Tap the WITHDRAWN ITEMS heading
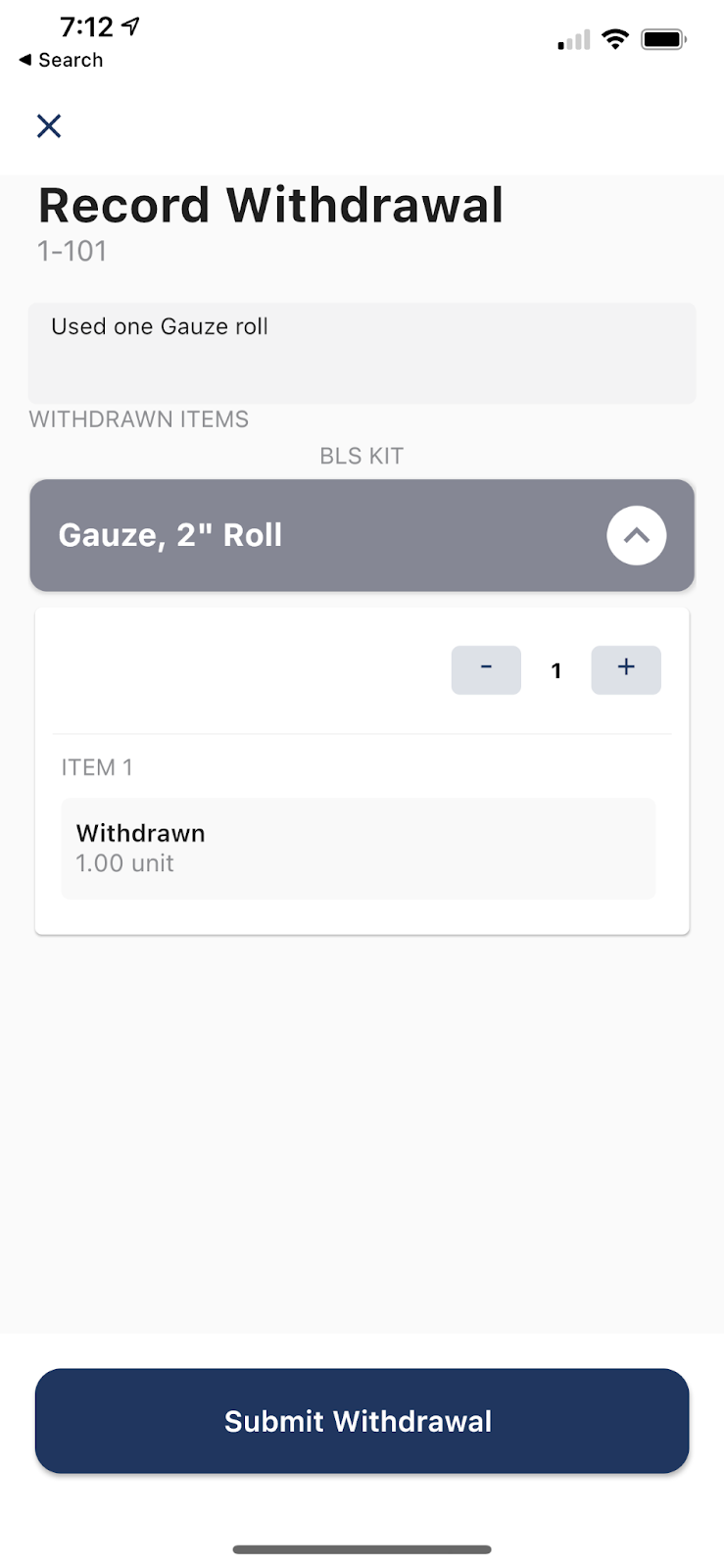This screenshot has height=1568, width=724. pos(139,419)
